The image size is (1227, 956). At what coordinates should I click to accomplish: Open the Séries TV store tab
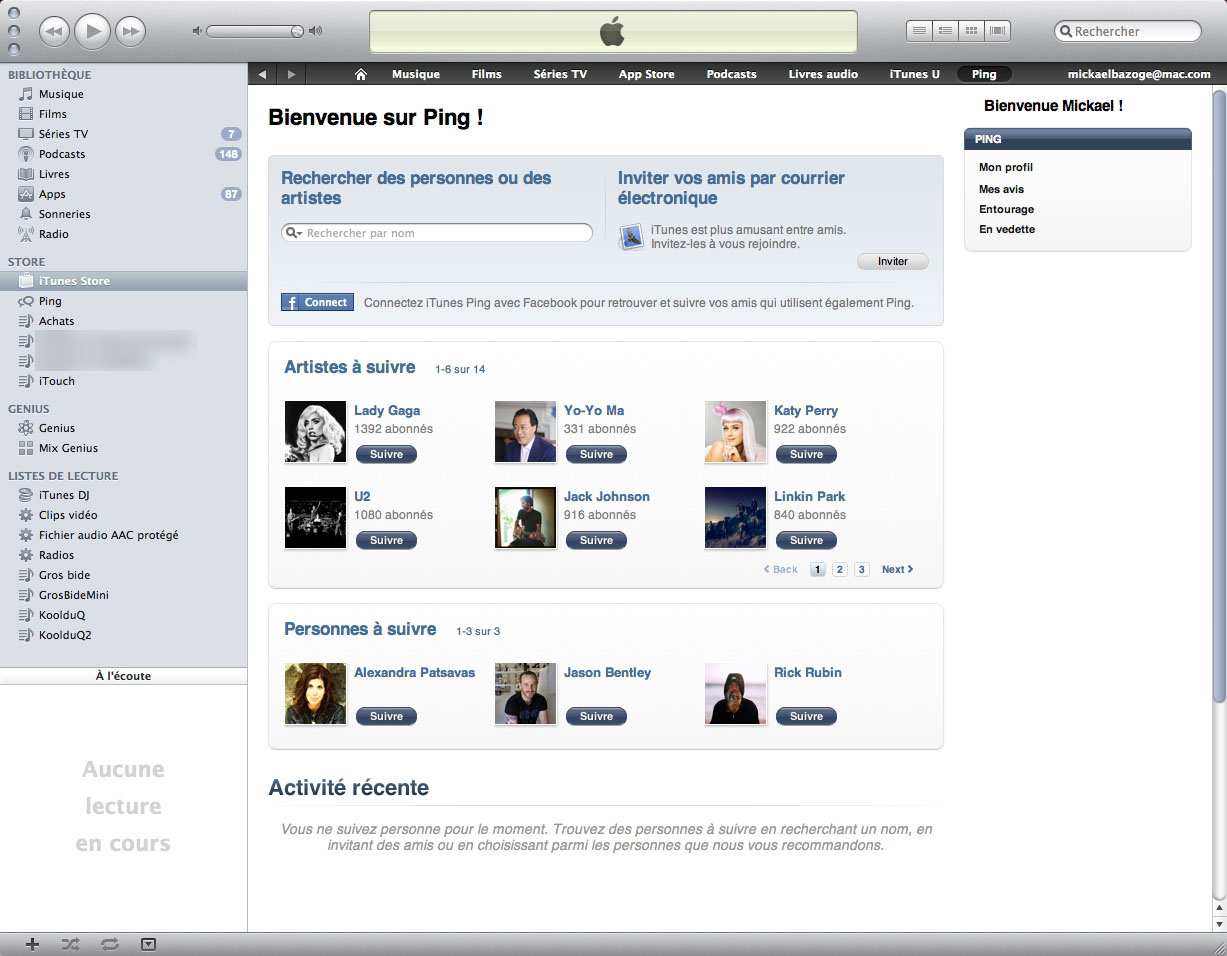click(560, 74)
